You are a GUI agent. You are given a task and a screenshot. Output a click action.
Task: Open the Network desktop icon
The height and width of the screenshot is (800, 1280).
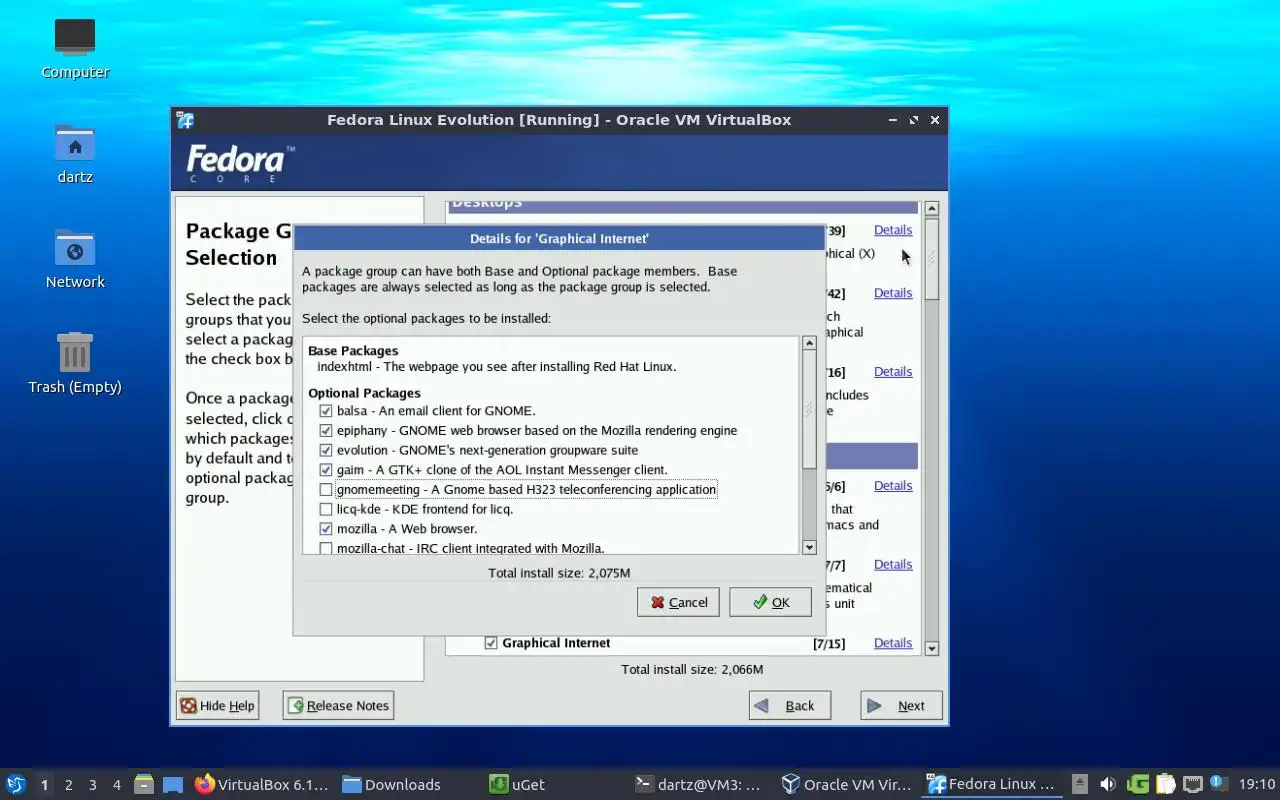click(x=75, y=258)
